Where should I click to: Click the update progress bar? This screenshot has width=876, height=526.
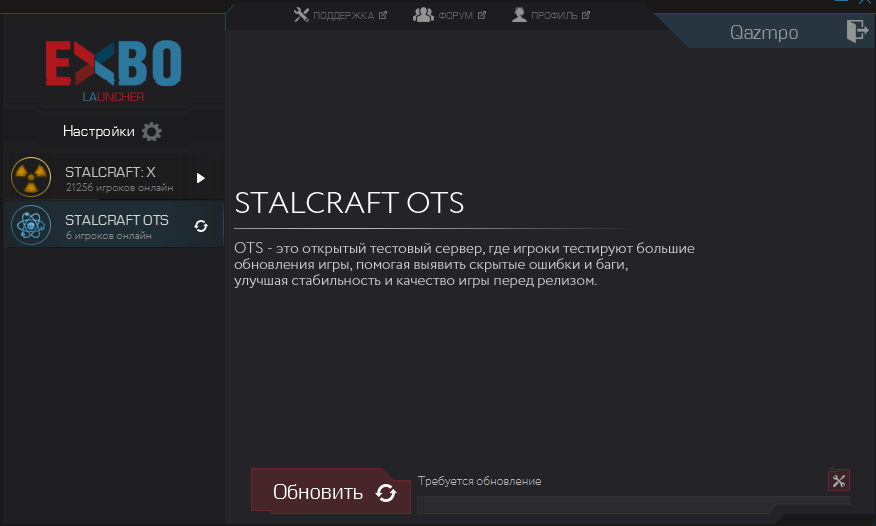coord(630,504)
